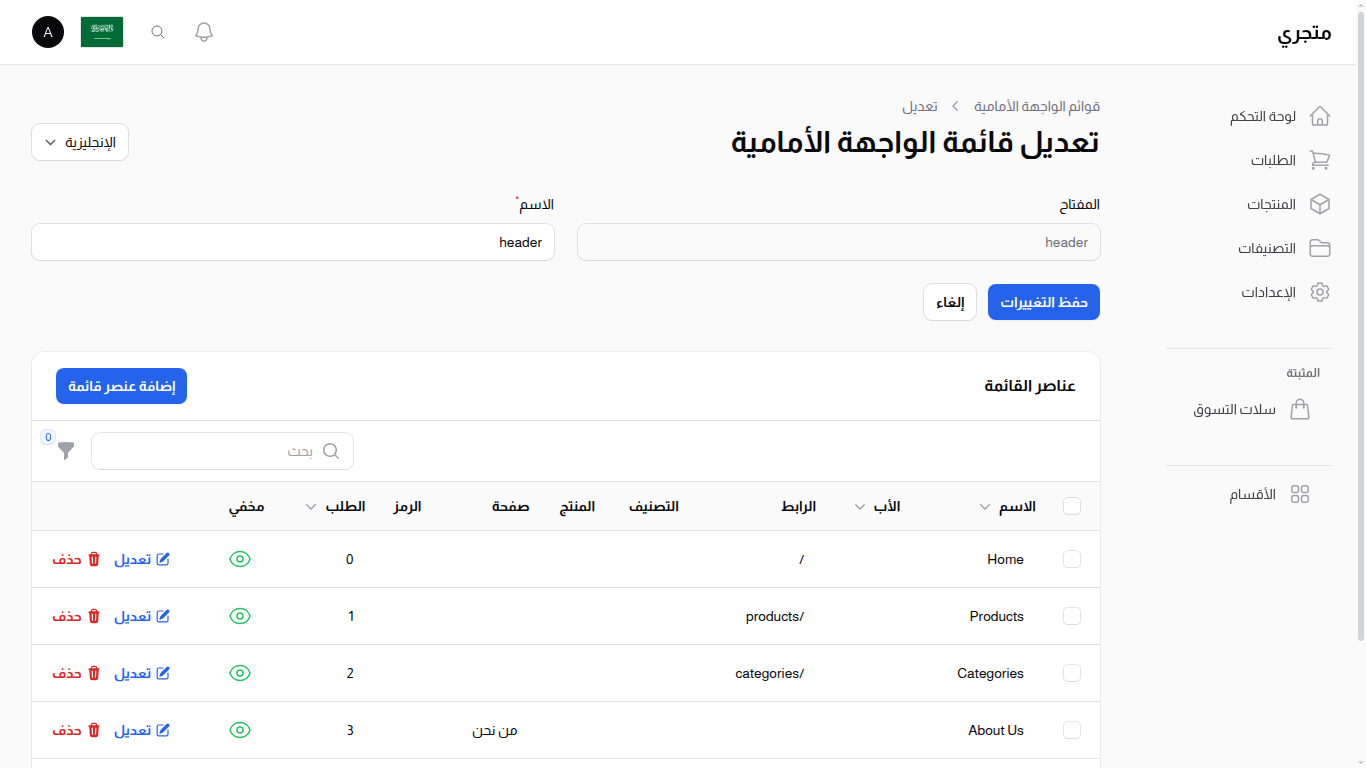Expand the الطلب column sort arrow
This screenshot has height=768, width=1366.
[x=311, y=506]
